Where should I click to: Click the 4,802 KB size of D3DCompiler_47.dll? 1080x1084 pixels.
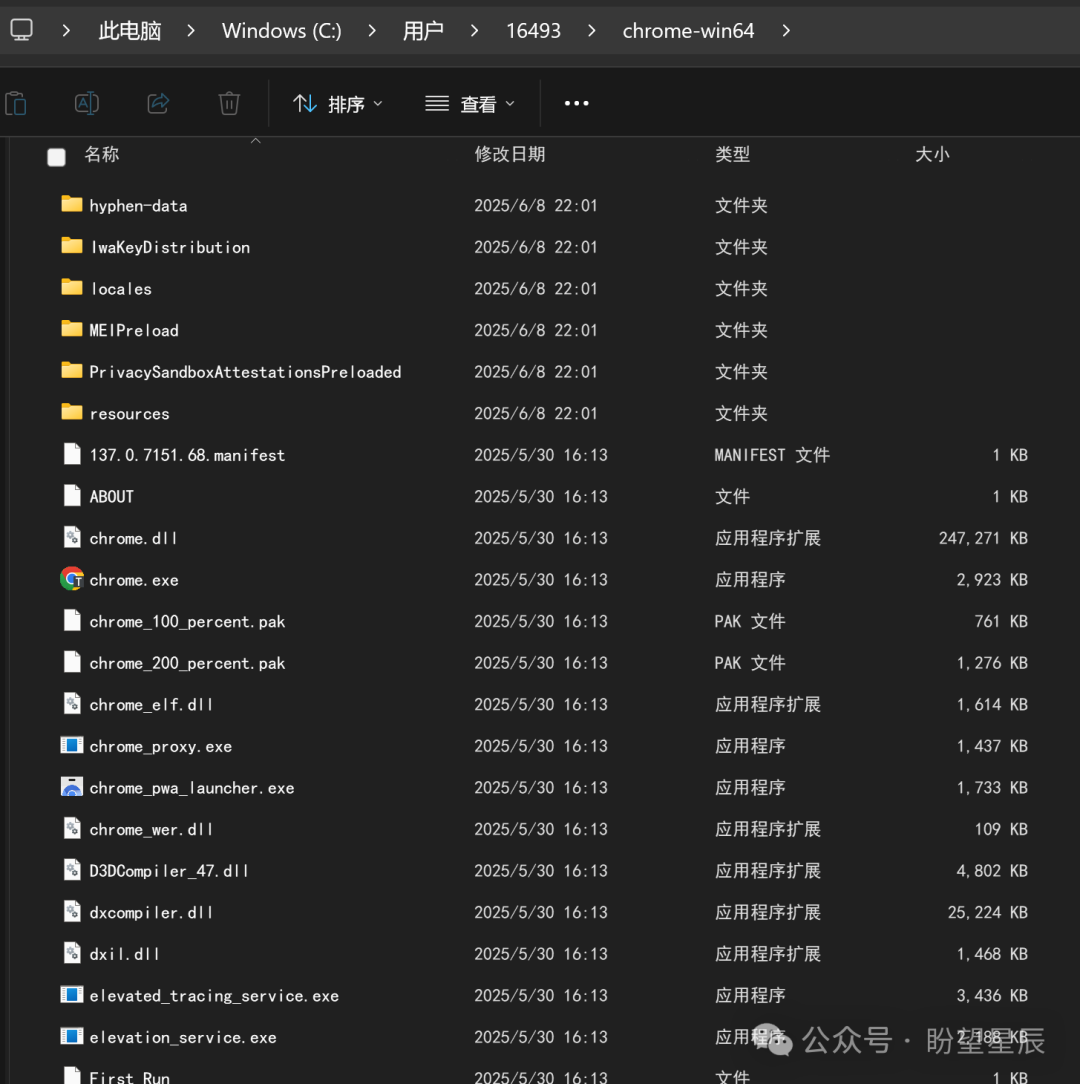(x=991, y=870)
